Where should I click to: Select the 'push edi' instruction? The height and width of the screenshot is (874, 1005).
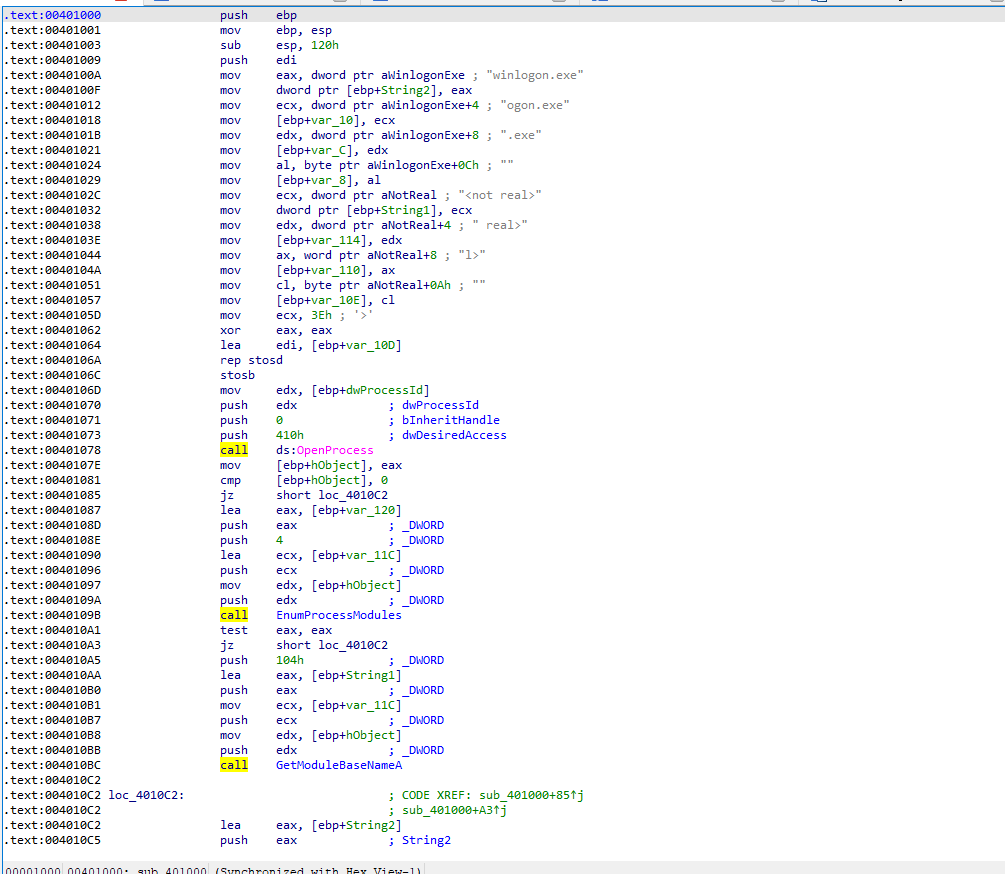(258, 60)
